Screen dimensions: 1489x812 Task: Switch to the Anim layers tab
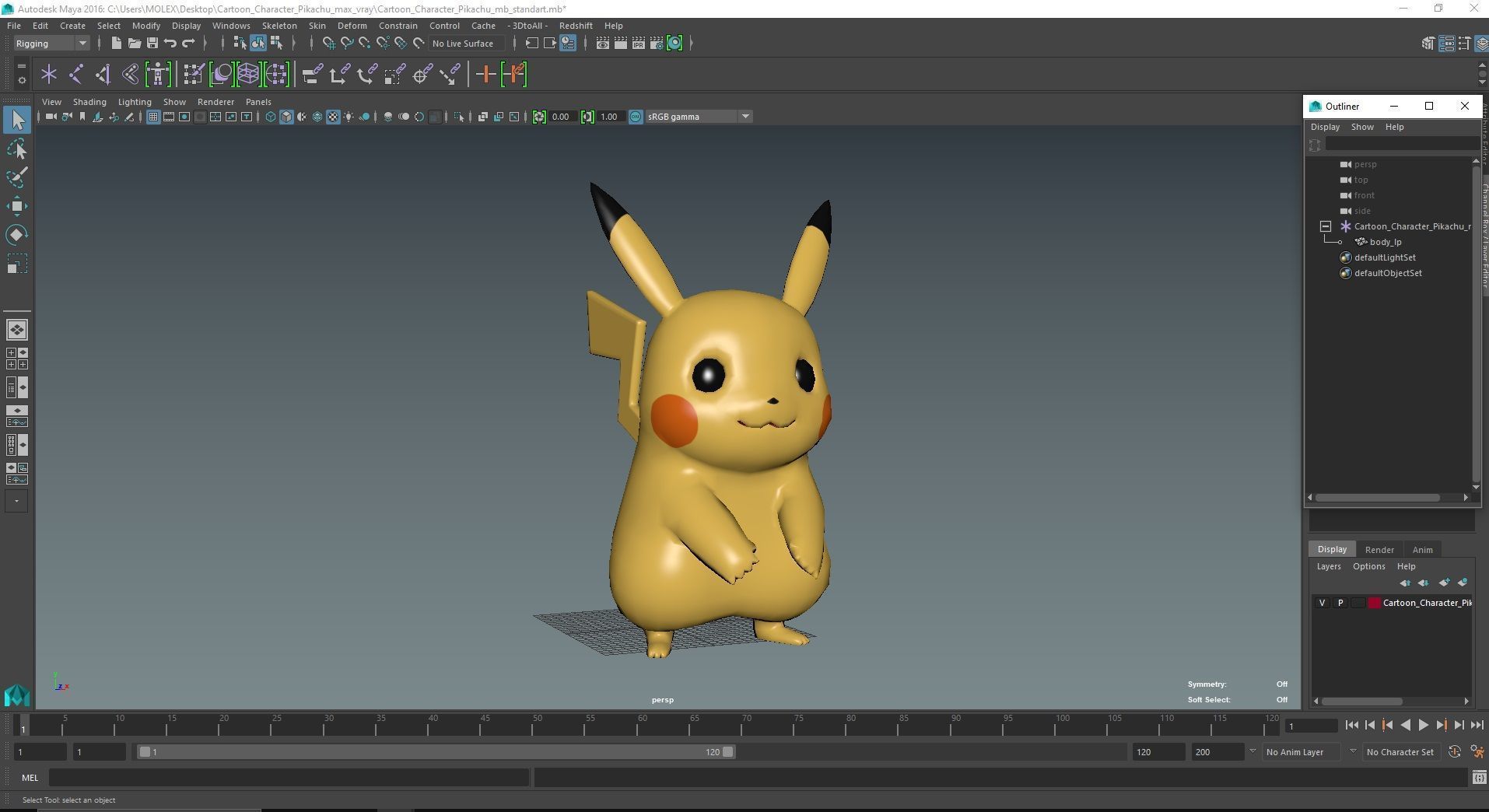(1422, 550)
